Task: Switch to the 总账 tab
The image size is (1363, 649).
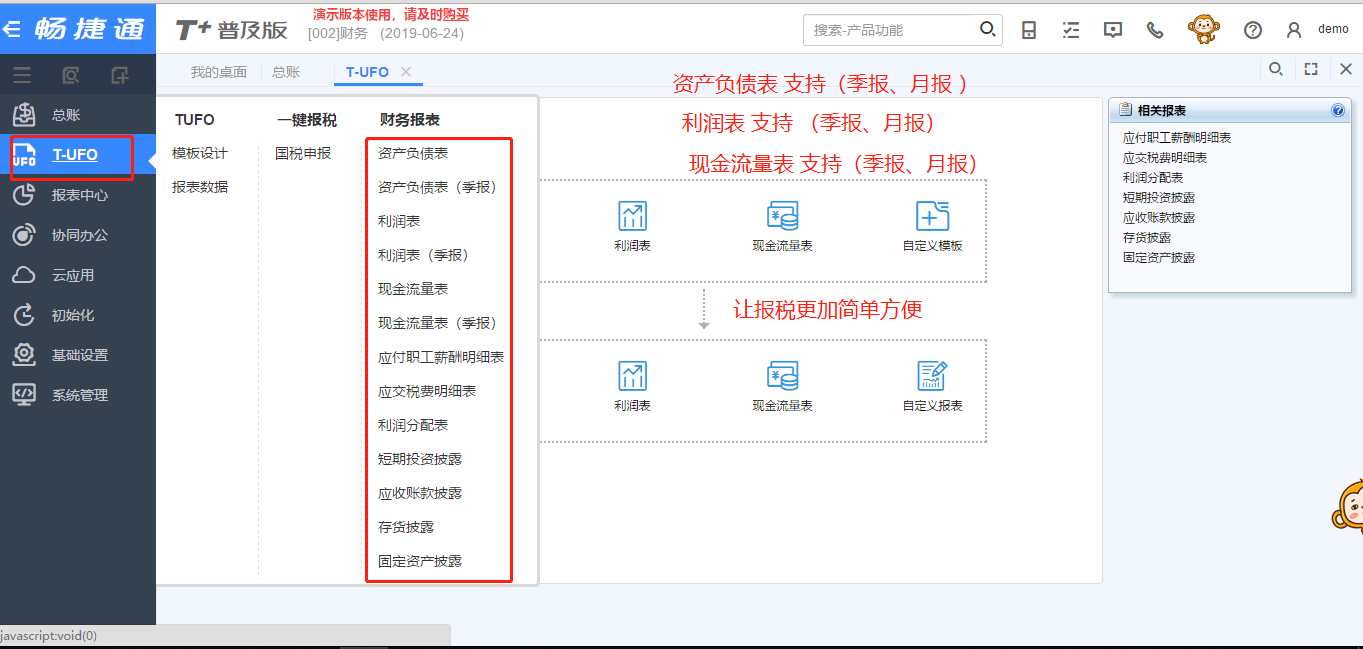Action: coord(286,72)
